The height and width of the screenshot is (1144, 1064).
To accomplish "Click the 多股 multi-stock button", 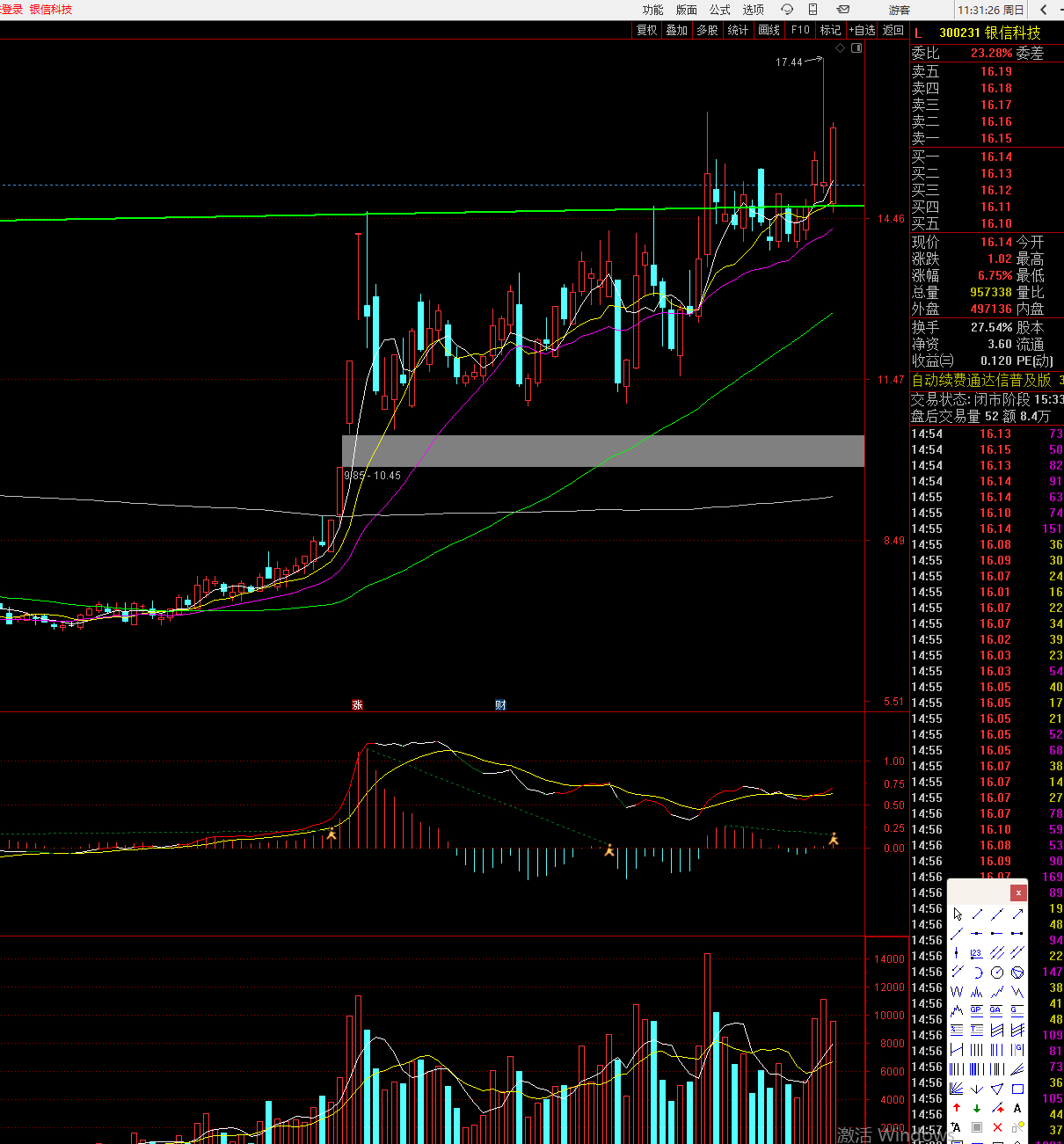I will click(x=707, y=30).
